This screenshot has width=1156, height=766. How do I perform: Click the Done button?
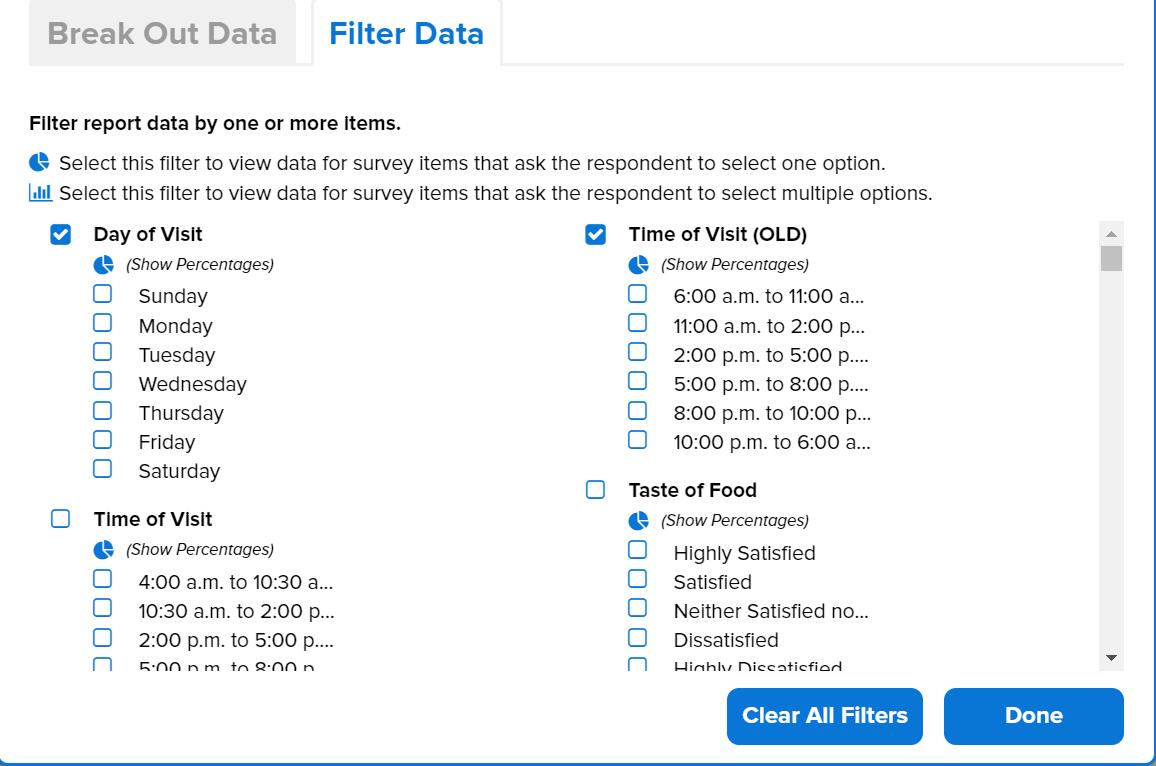click(x=1033, y=716)
